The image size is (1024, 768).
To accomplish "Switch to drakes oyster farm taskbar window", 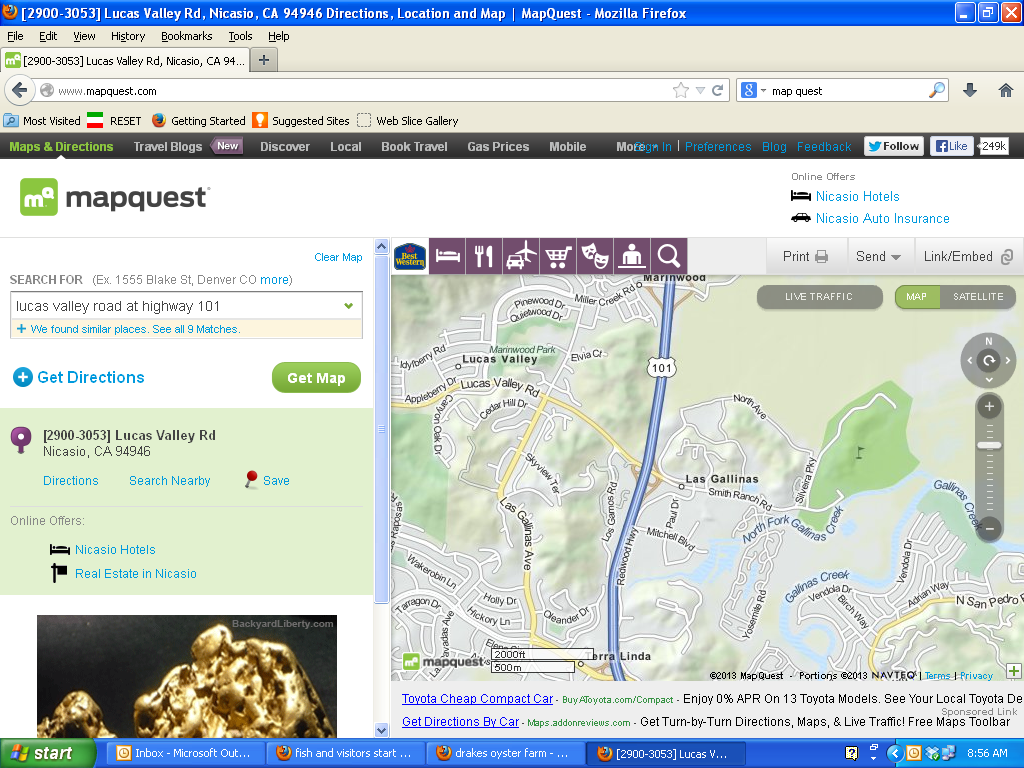I will point(504,753).
